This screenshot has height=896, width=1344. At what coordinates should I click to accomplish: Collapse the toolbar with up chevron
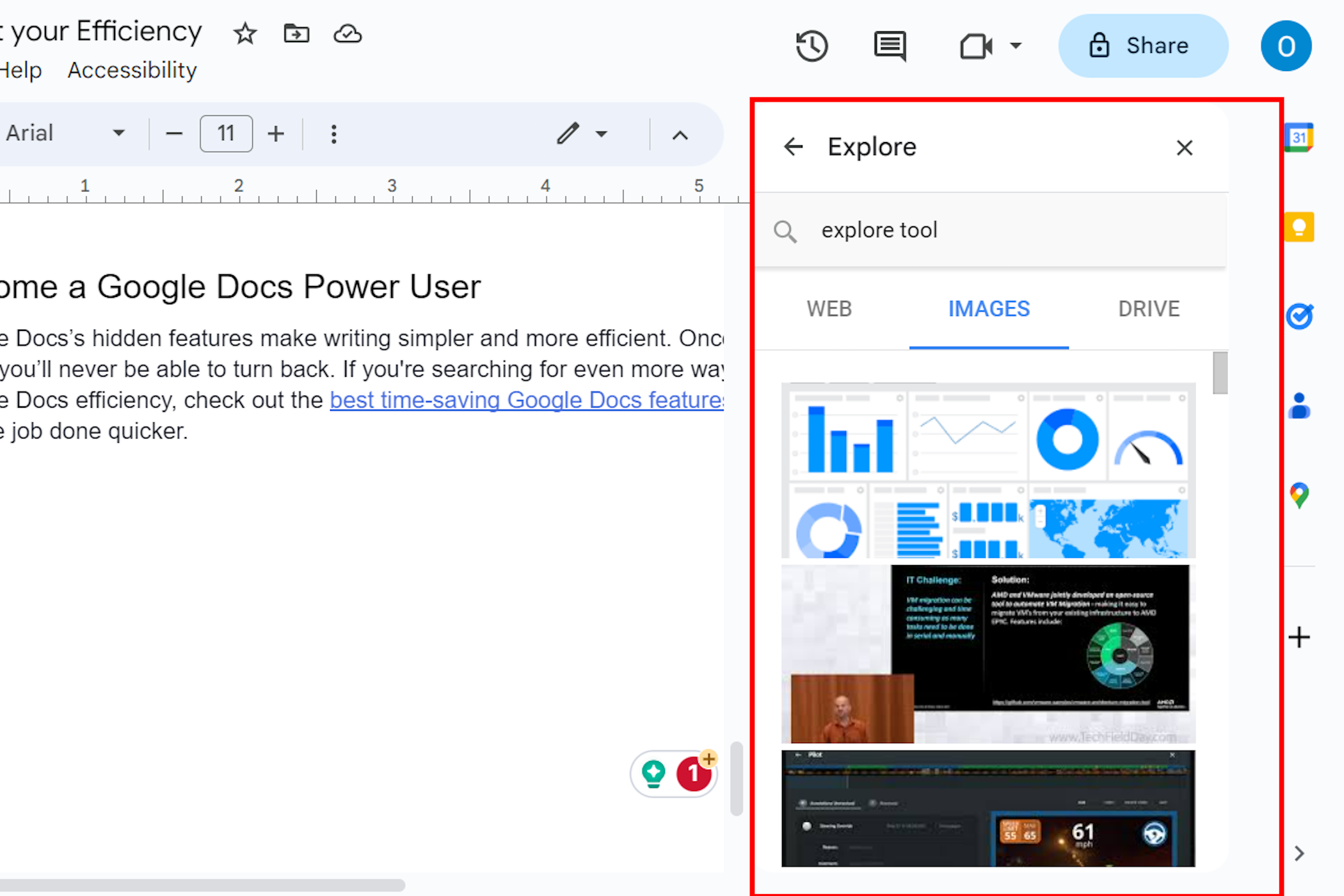pyautogui.click(x=680, y=135)
